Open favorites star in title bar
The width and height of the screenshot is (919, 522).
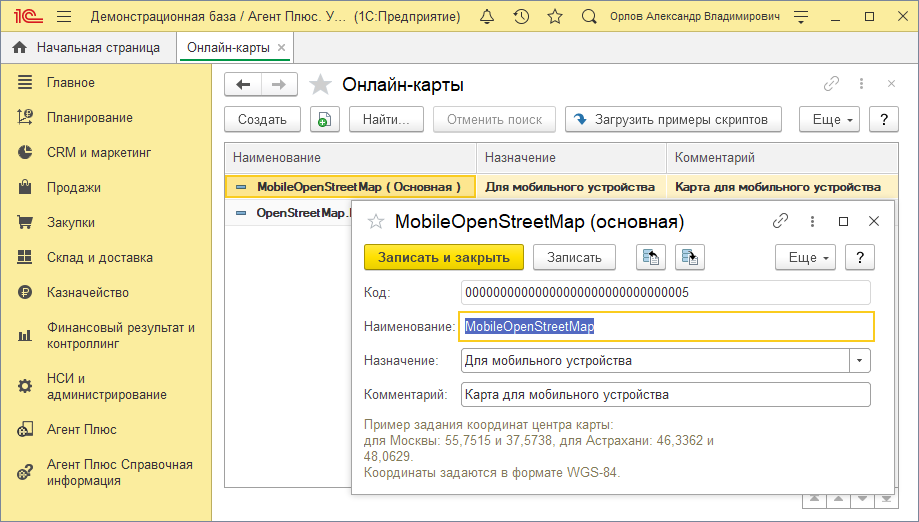click(x=554, y=16)
